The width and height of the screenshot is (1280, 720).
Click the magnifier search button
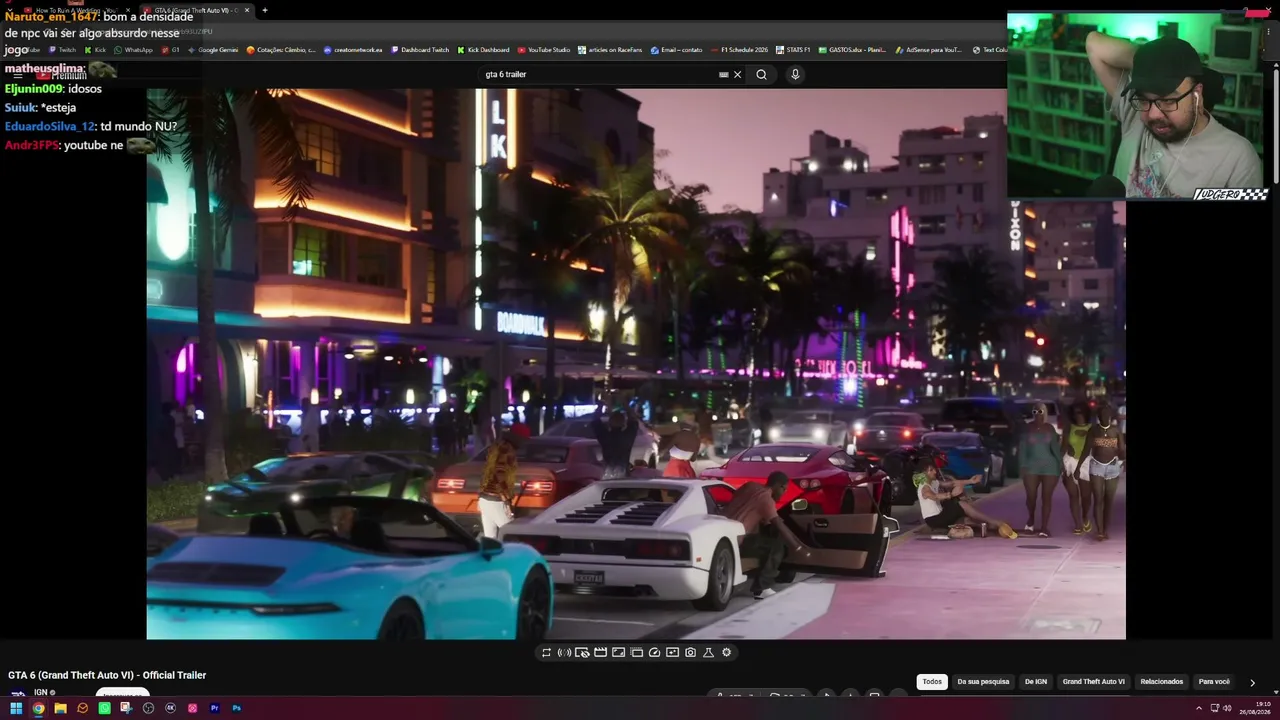tap(761, 74)
